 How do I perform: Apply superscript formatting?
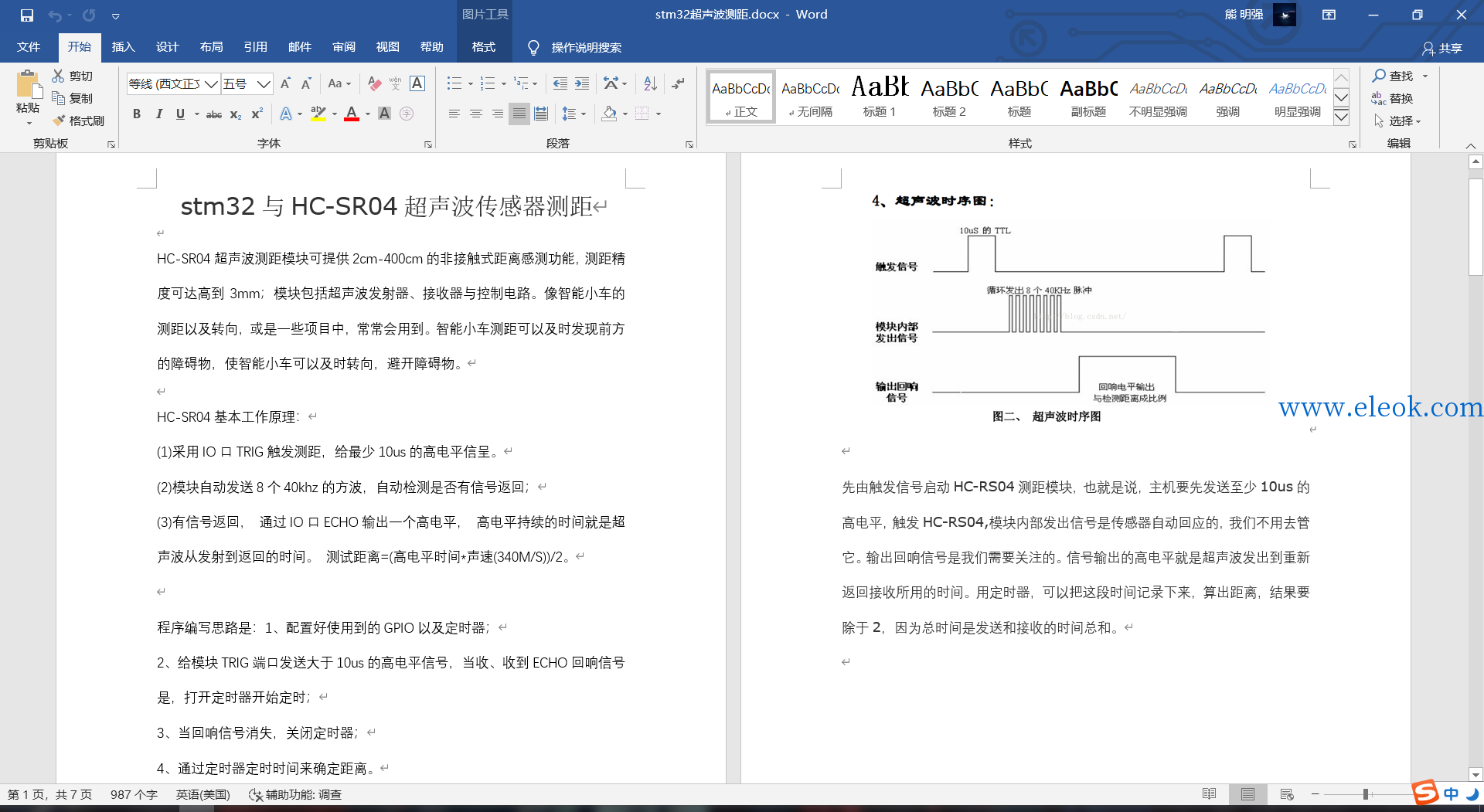point(257,114)
